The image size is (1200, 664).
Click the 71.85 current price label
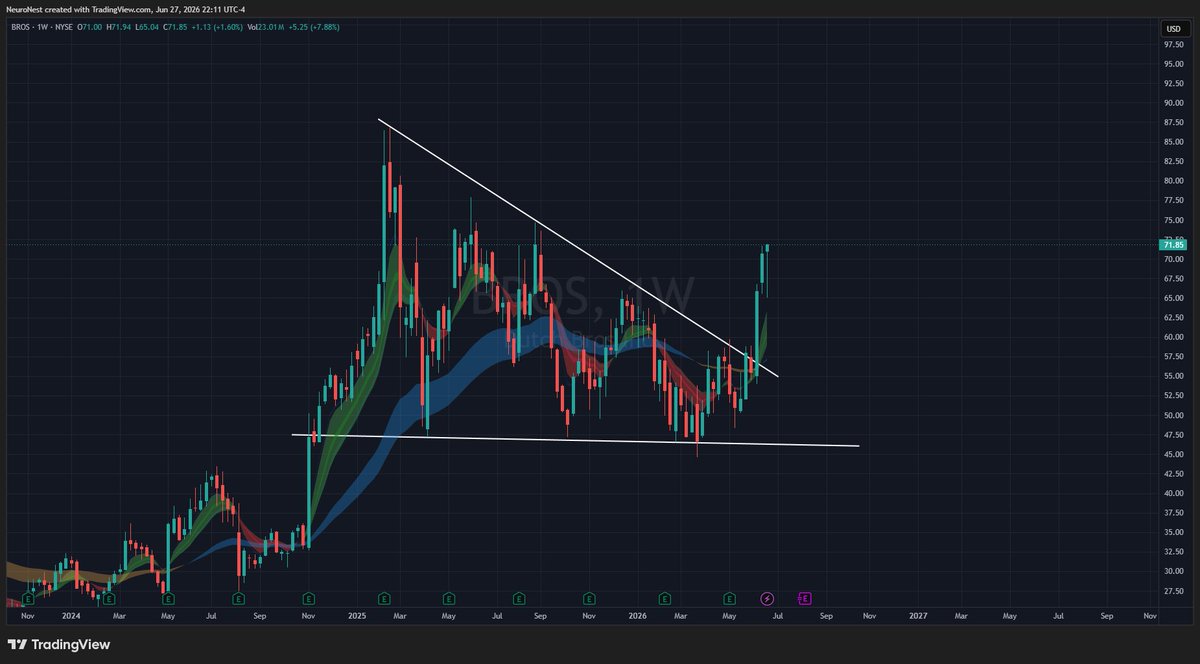pyautogui.click(x=1172, y=244)
